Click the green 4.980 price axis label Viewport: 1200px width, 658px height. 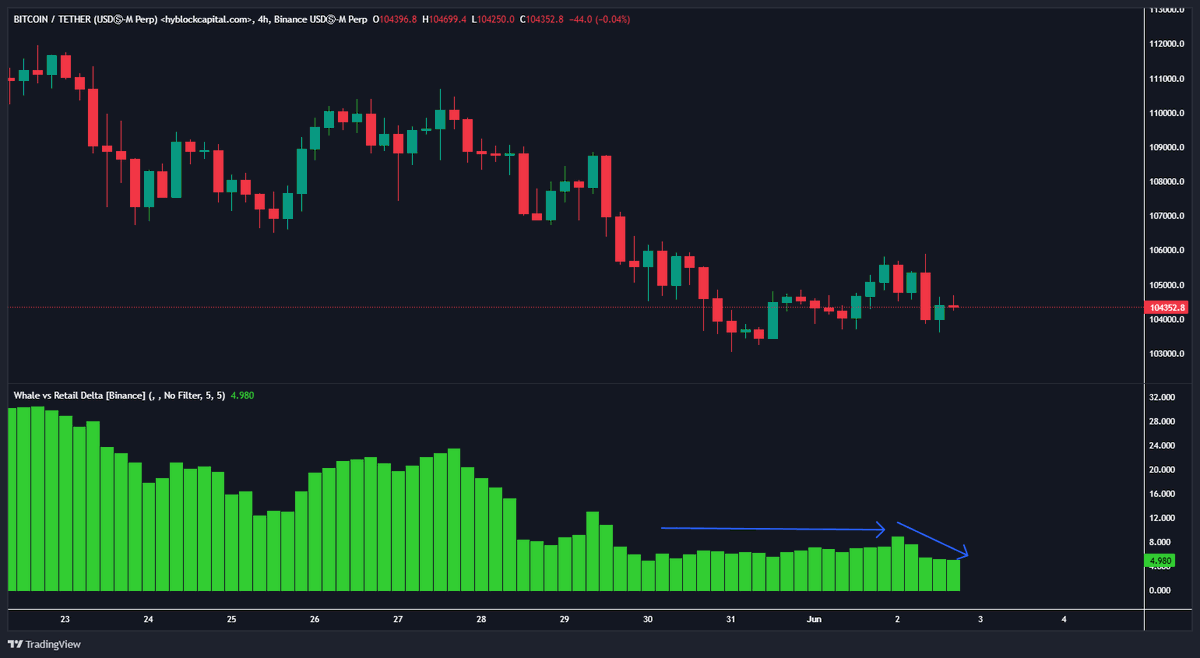(x=1160, y=561)
